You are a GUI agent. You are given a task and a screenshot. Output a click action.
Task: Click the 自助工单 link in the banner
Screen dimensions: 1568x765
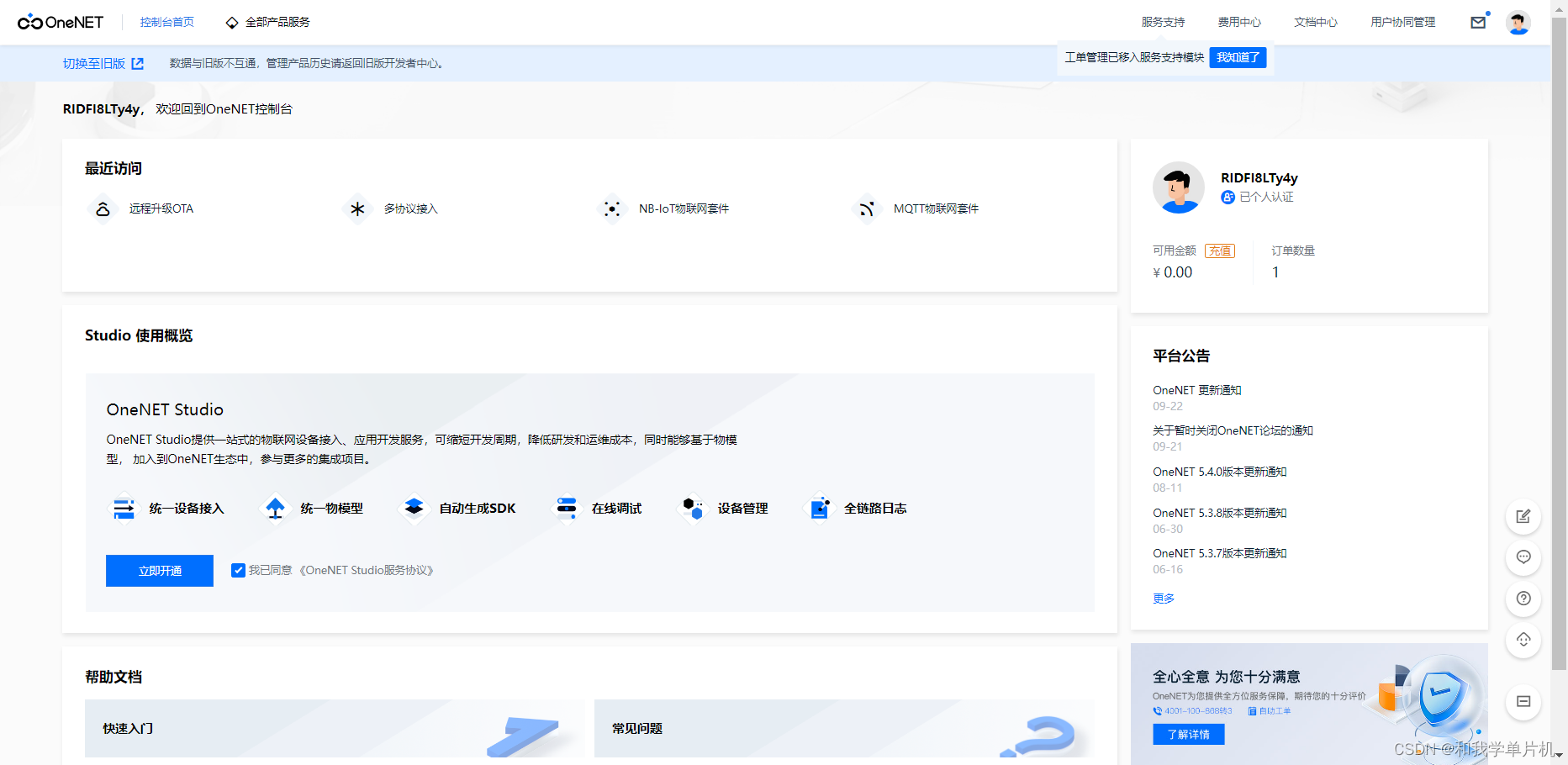tap(1270, 711)
